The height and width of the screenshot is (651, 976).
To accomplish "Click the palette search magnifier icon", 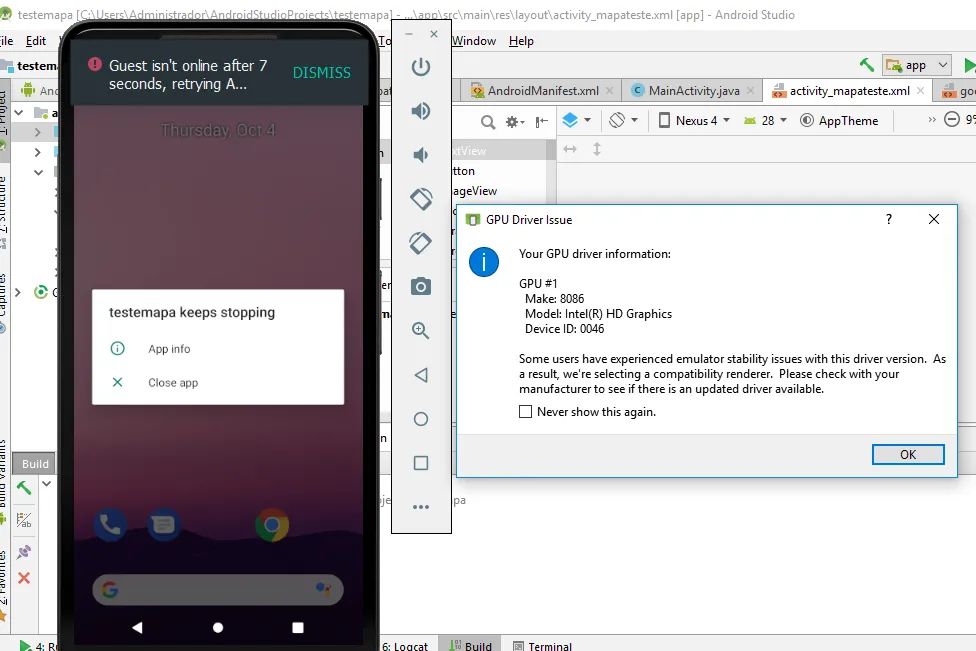I will coord(488,121).
